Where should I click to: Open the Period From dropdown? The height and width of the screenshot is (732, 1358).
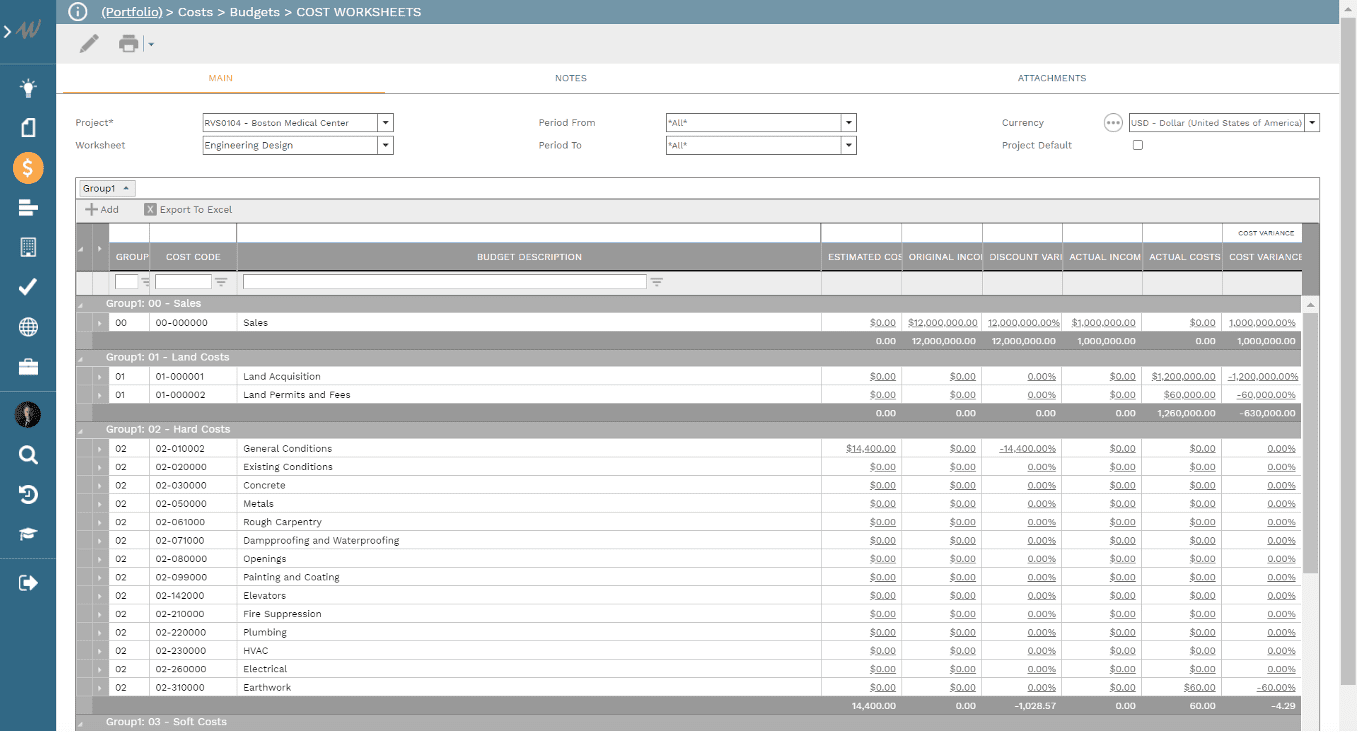pos(848,122)
